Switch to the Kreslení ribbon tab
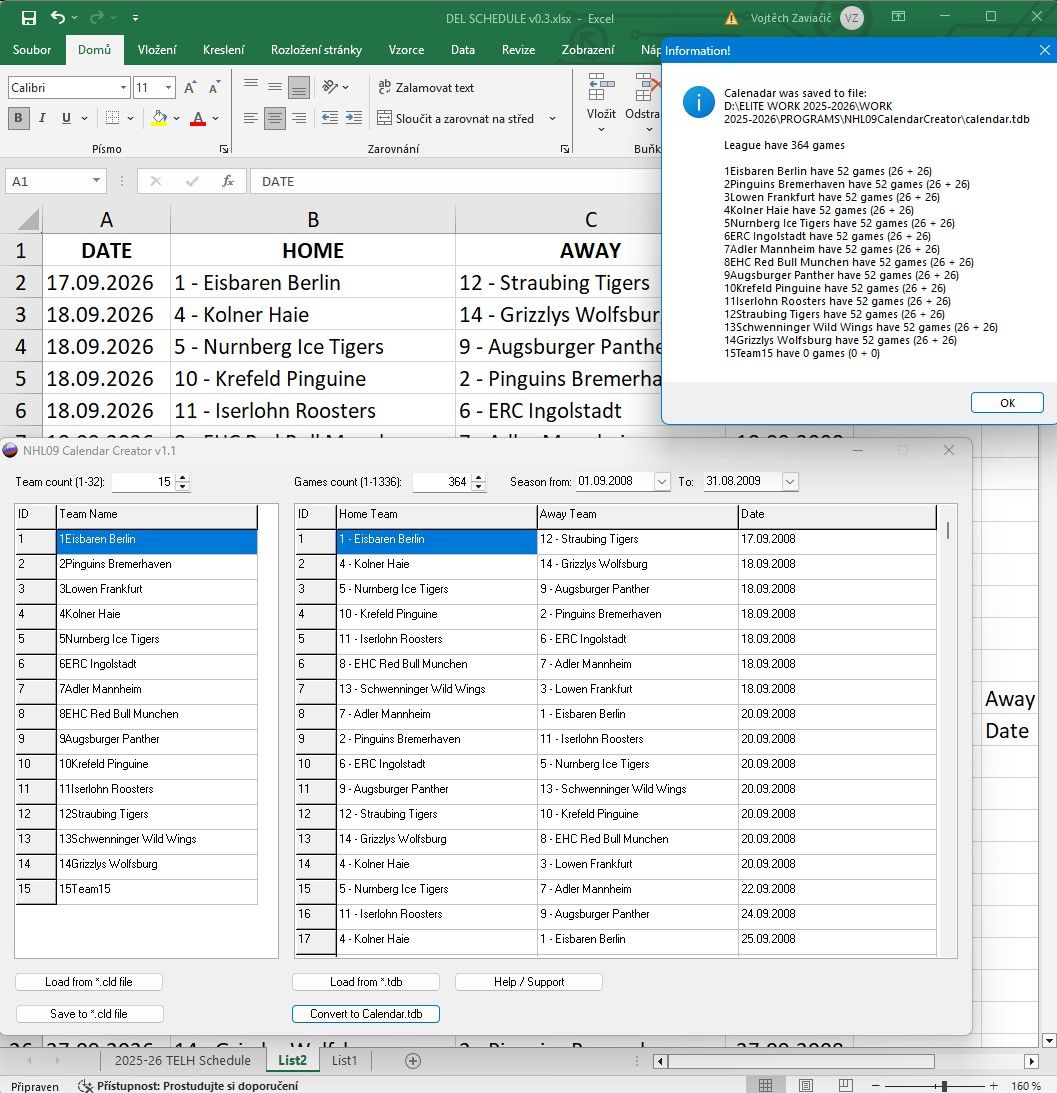The width and height of the screenshot is (1057, 1093). (223, 49)
